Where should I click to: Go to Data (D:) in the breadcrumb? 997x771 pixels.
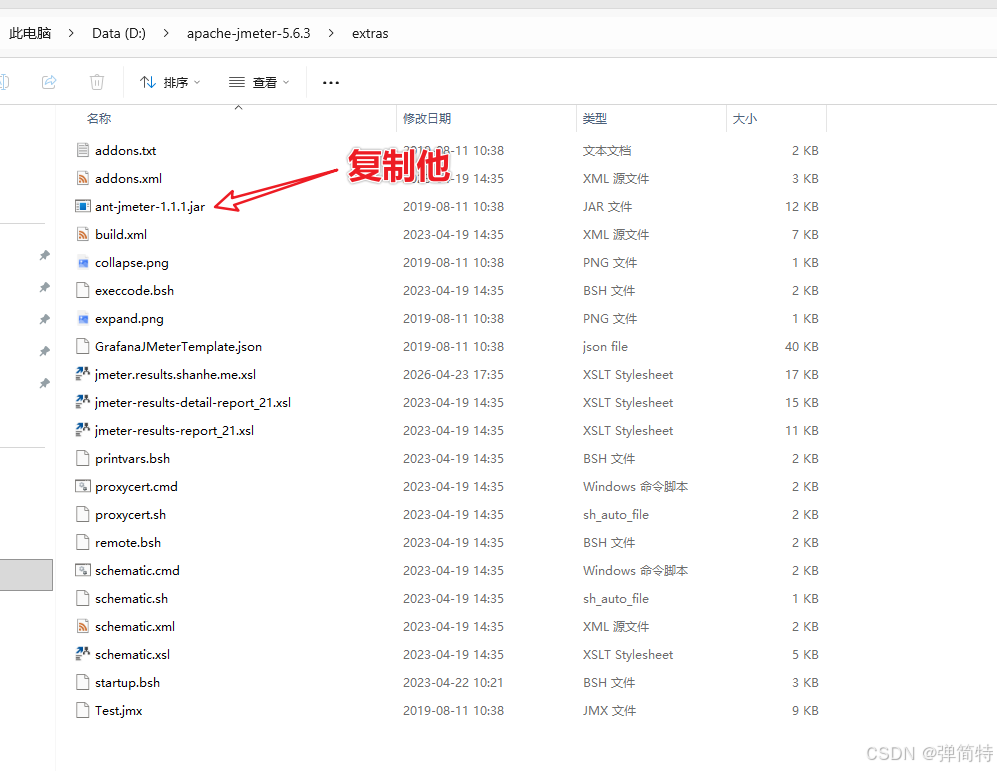pyautogui.click(x=119, y=33)
